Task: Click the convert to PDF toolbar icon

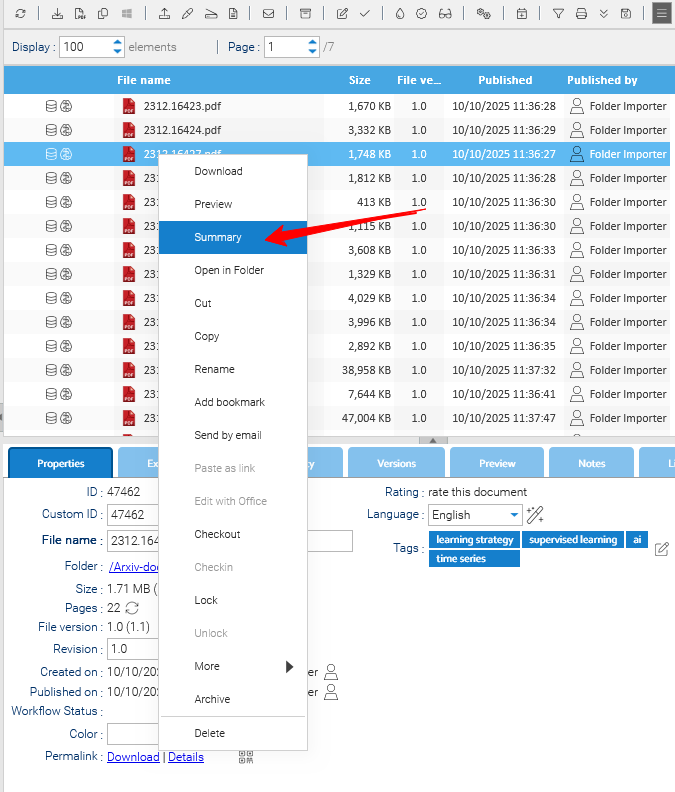Action: [x=80, y=14]
